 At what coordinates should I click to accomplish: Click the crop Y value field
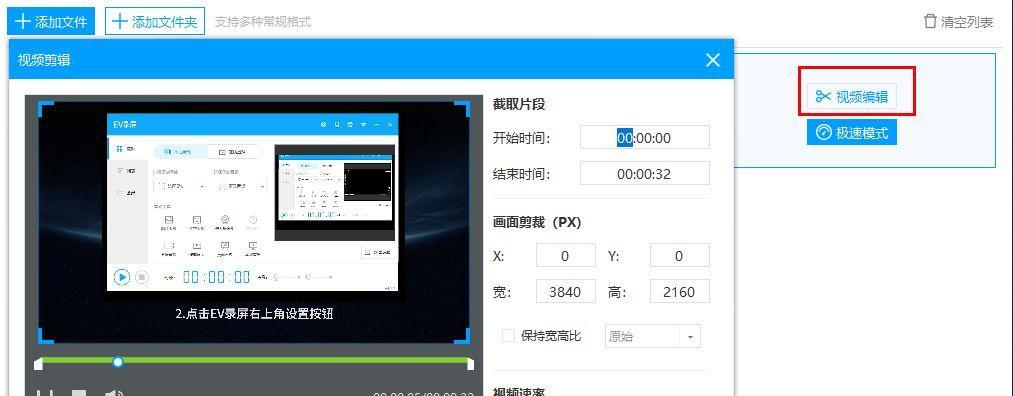coord(679,256)
